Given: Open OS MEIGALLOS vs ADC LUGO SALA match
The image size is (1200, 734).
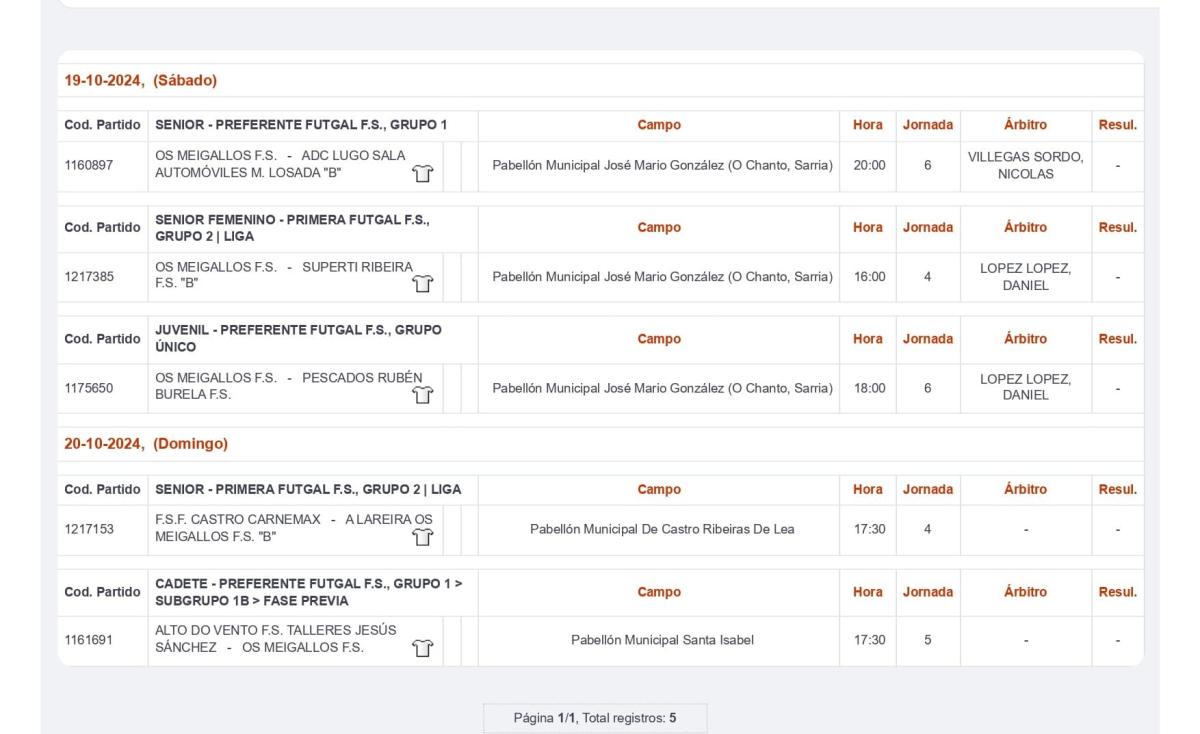Looking at the screenshot, I should (x=281, y=164).
